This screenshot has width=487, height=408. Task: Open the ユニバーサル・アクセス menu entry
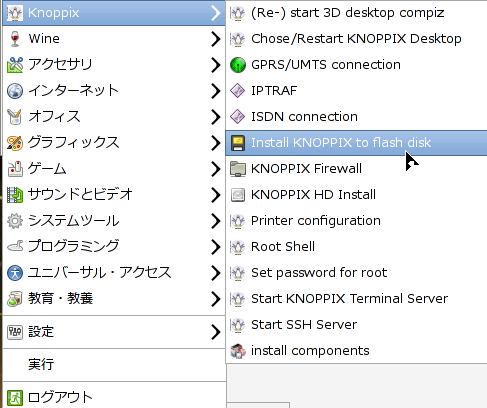[x=114, y=273]
